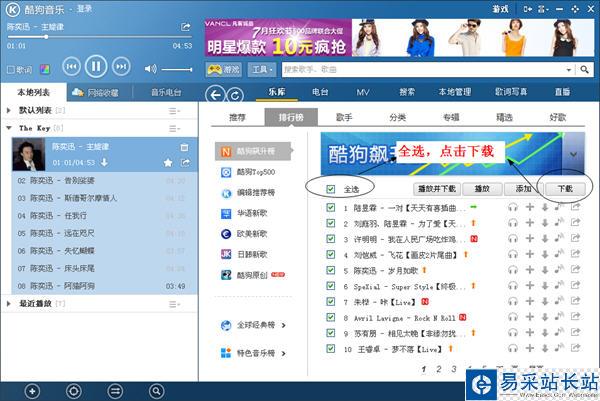
Task: Switch to the 音乐电台 tab
Action: click(x=166, y=92)
